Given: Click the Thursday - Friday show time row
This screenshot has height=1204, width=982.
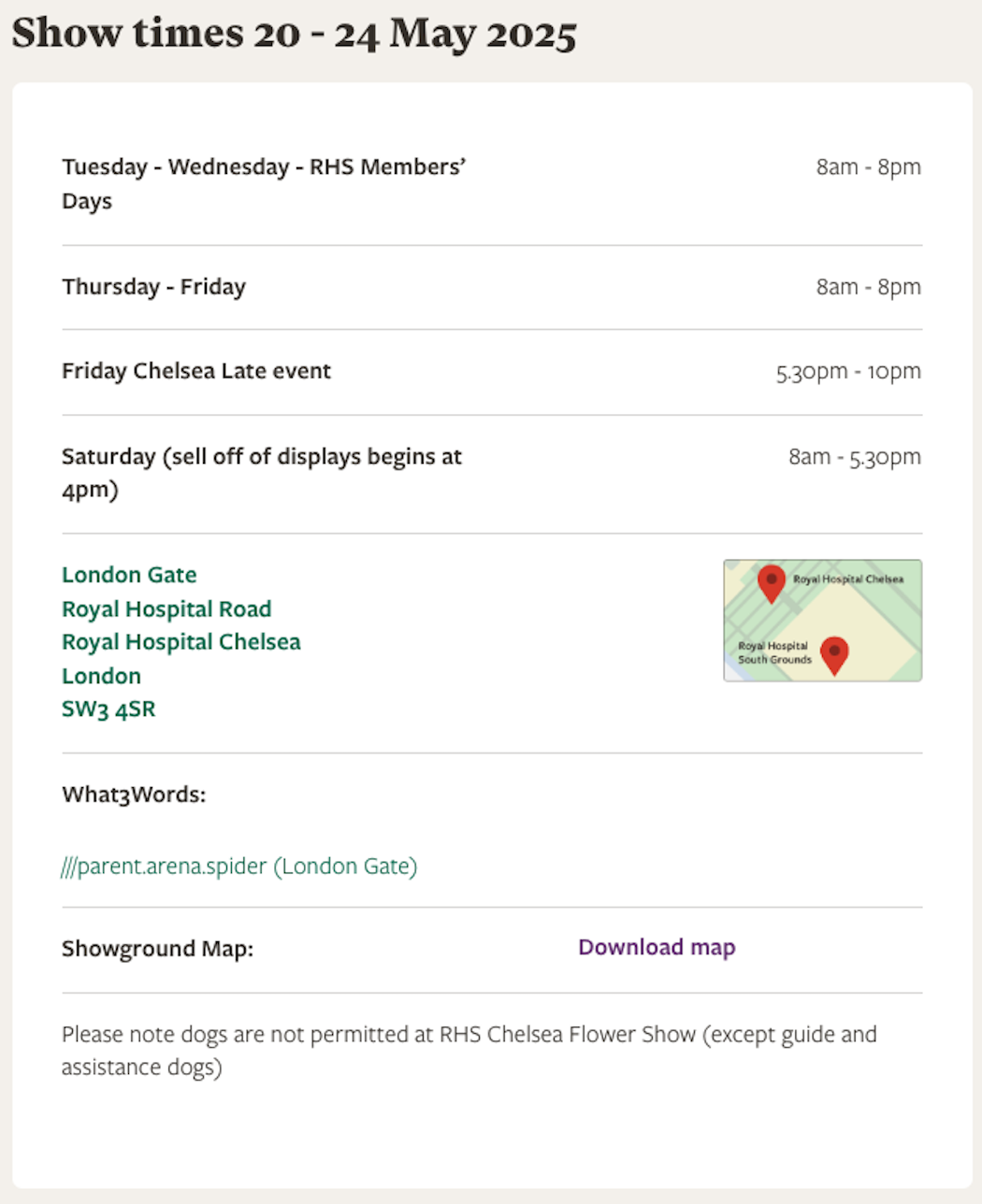Looking at the screenshot, I should click(x=153, y=287).
